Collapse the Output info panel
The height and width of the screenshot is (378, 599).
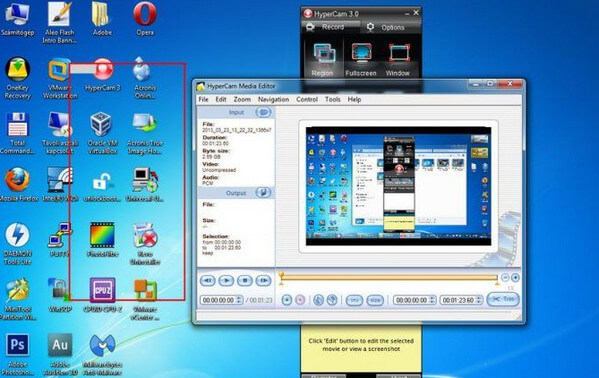click(x=264, y=192)
